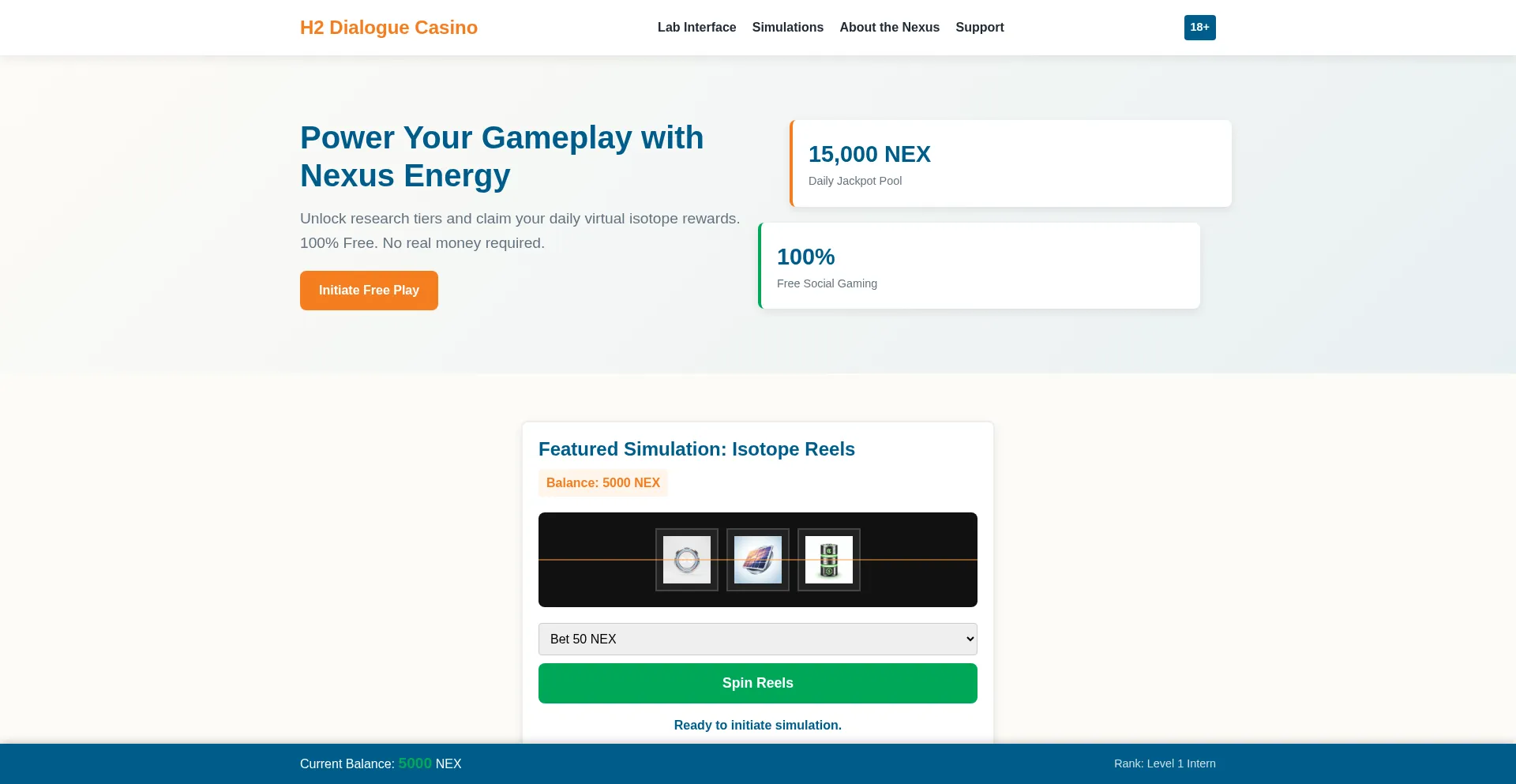Click the H2 Dialogue Casino logo

[x=388, y=28]
